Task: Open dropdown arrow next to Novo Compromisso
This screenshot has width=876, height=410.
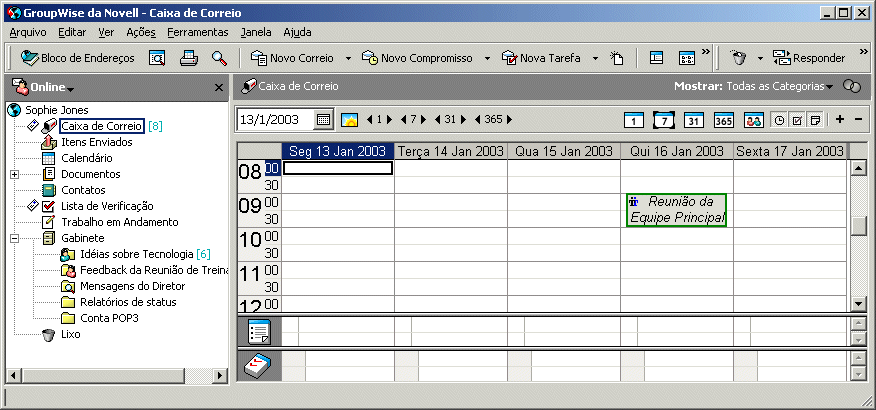Action: click(487, 58)
